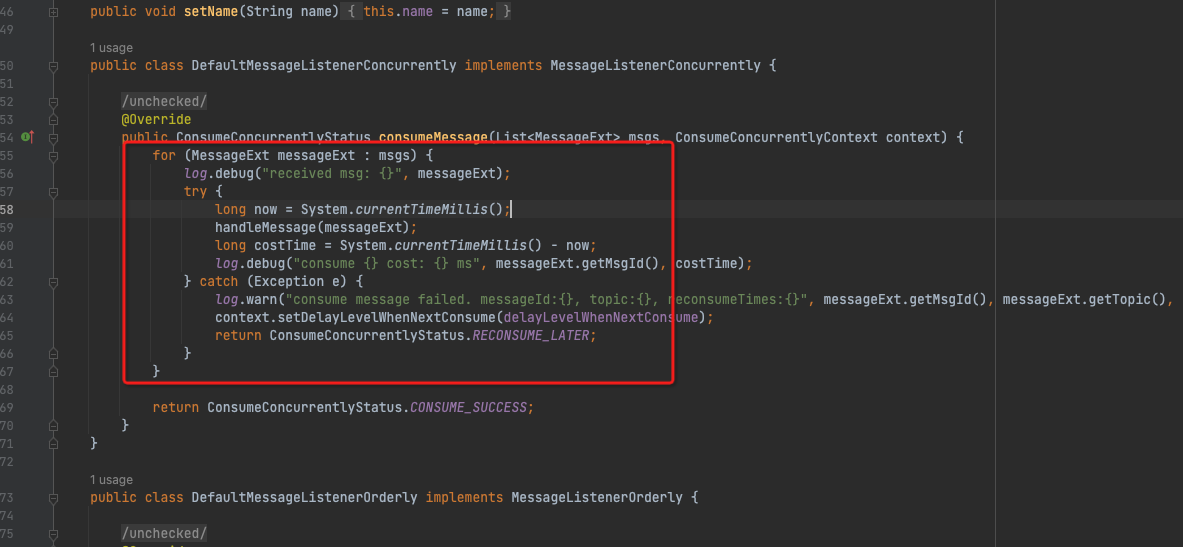
Task: Click the @Override annotation on line 53
Action: (x=156, y=119)
